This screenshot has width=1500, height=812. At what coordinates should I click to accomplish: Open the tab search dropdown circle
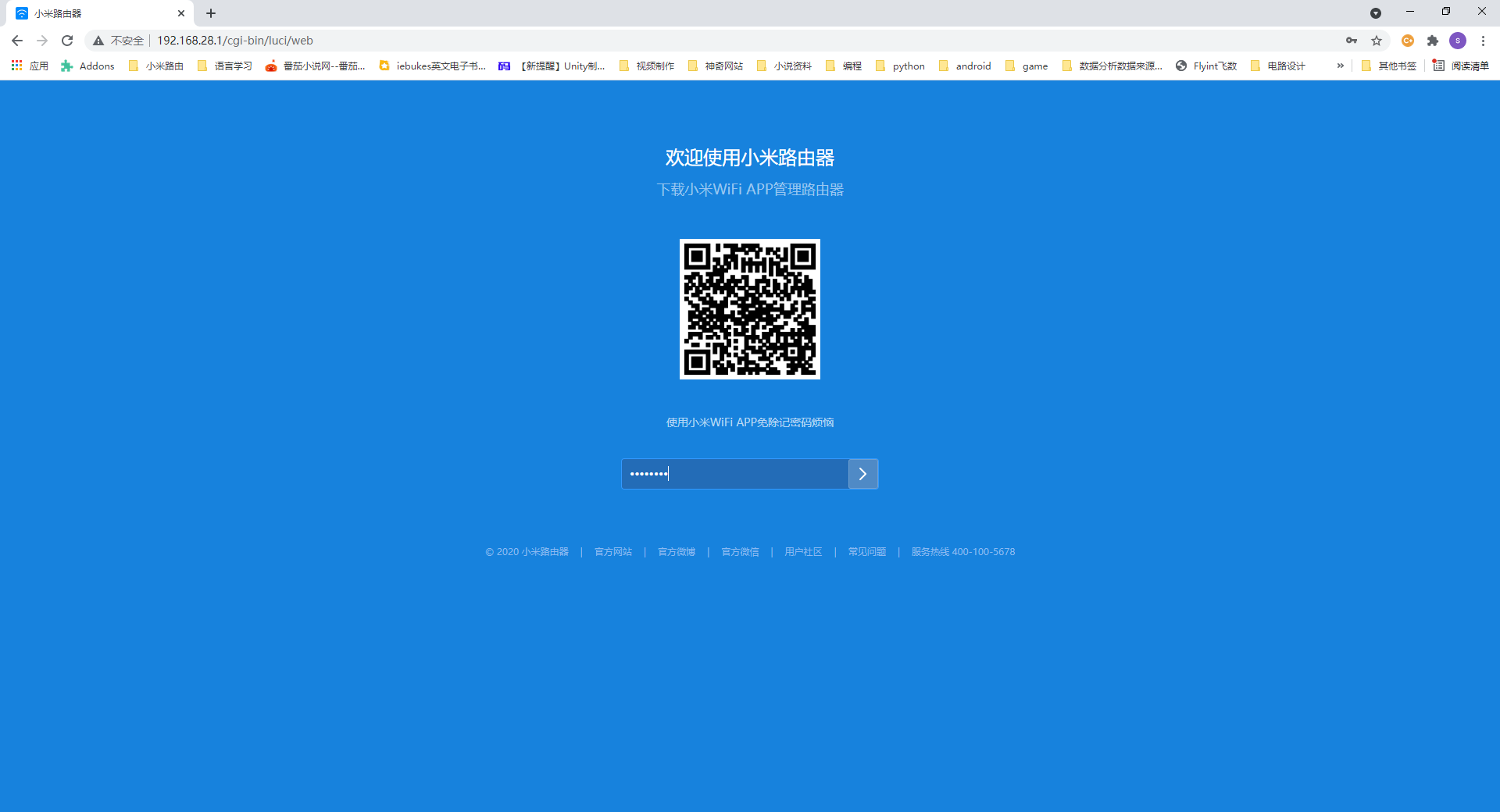point(1376,13)
